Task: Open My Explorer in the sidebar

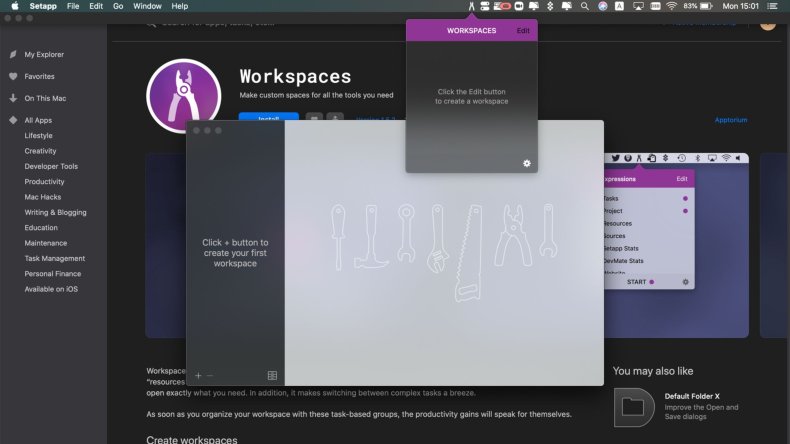Action: pos(44,54)
